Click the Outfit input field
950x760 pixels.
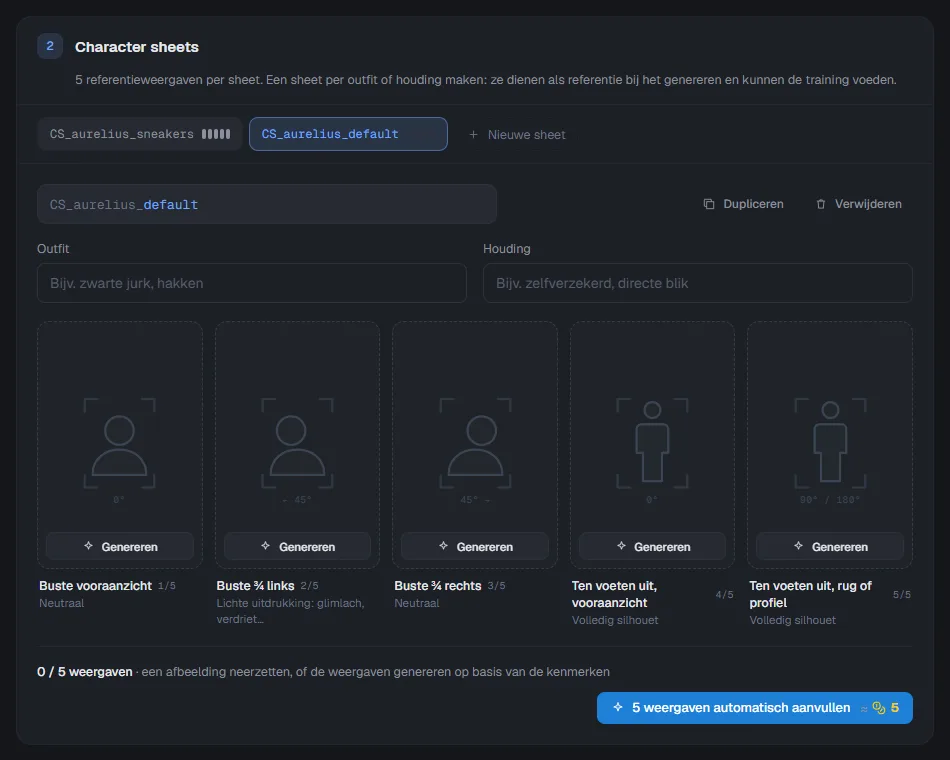[x=251, y=283]
